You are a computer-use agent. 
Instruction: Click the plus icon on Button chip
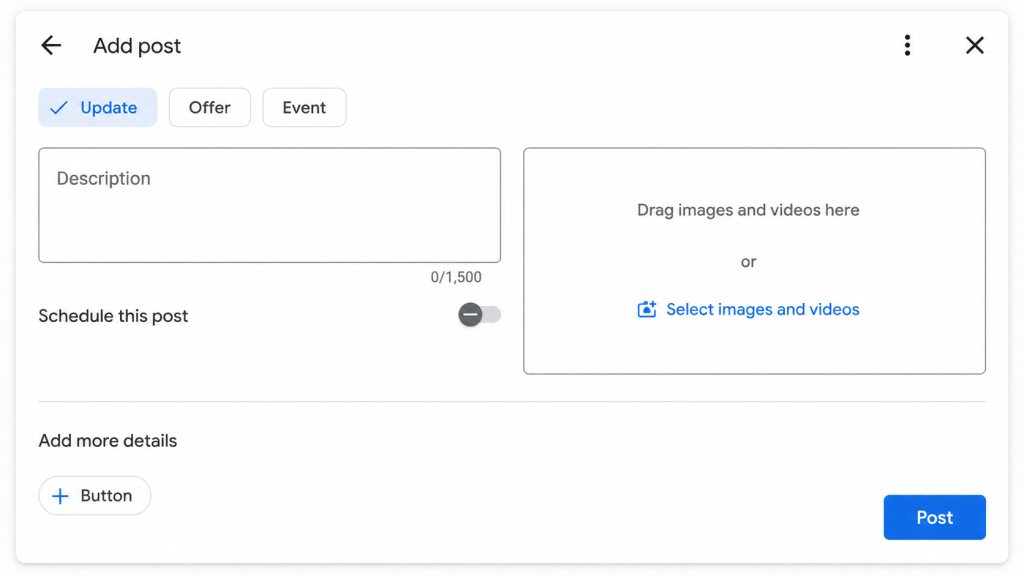coord(60,496)
